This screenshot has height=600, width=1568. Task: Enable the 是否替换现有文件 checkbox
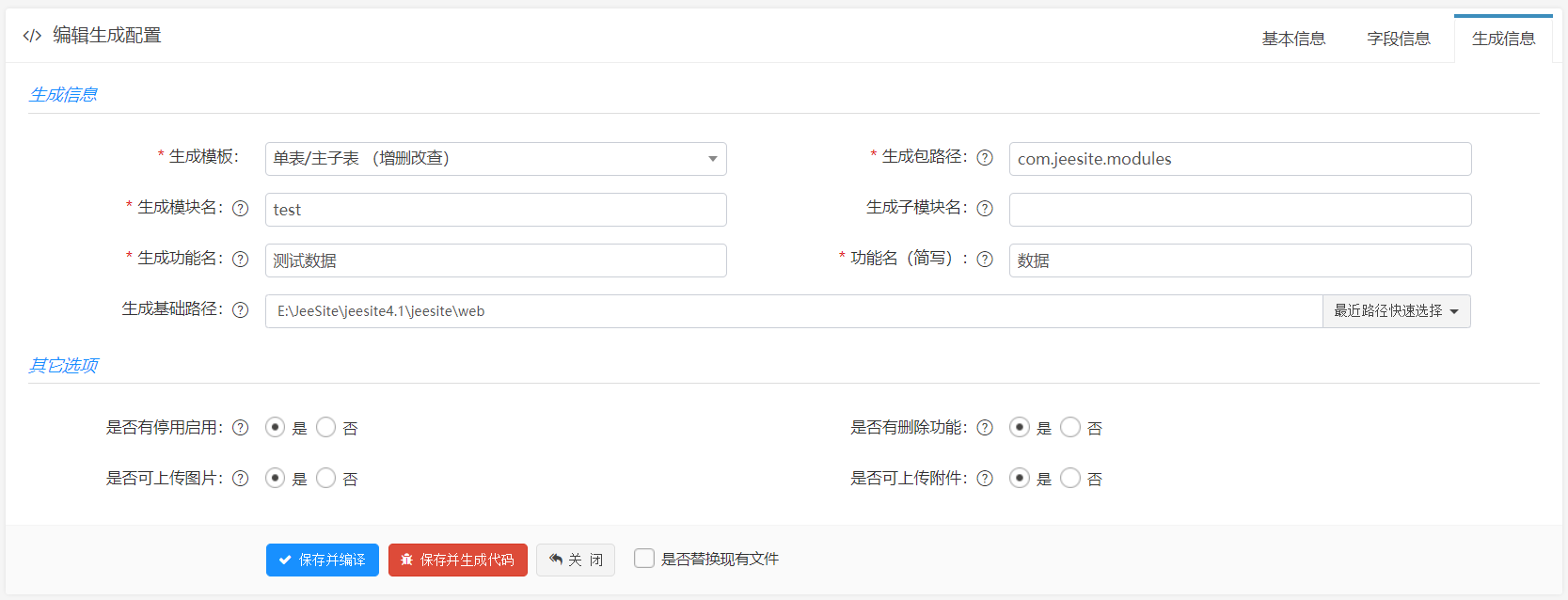pyautogui.click(x=644, y=559)
